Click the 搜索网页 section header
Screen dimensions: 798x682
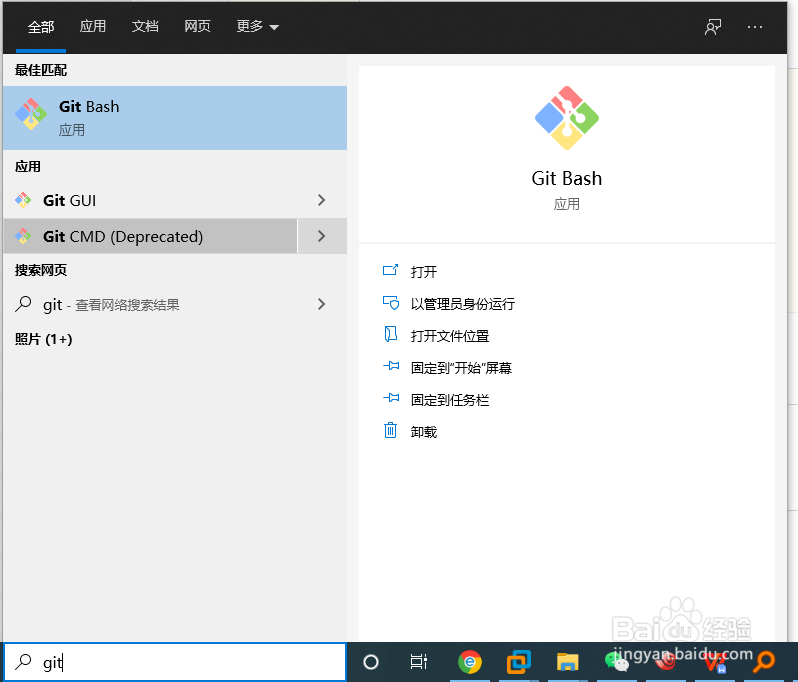[41, 270]
